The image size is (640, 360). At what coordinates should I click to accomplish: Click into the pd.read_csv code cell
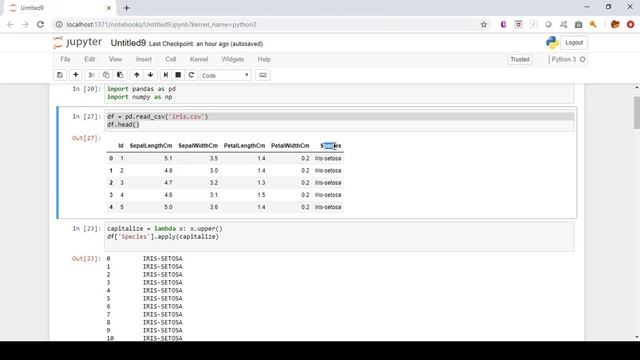(x=339, y=121)
